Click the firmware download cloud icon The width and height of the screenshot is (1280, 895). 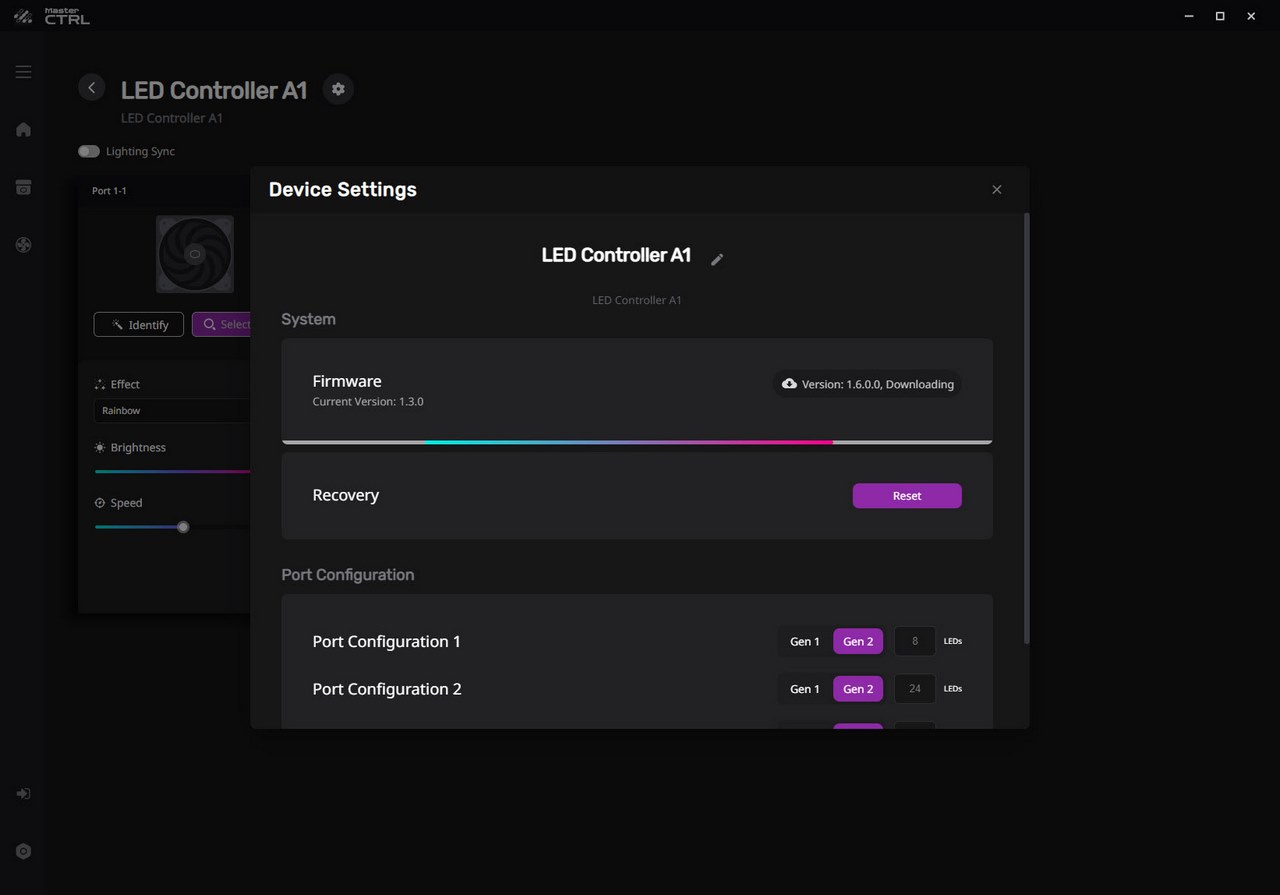tap(789, 384)
